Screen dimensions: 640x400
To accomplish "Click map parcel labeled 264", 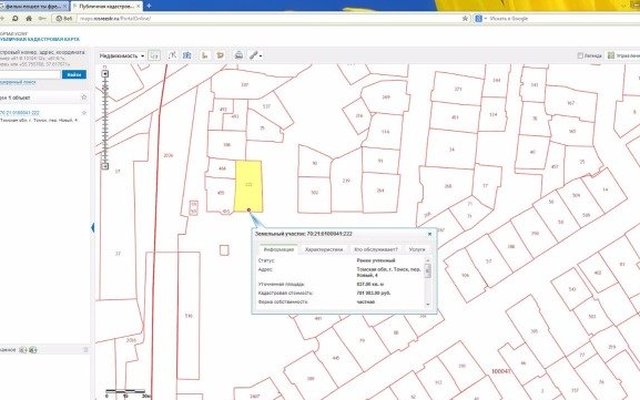I will coord(380,190).
